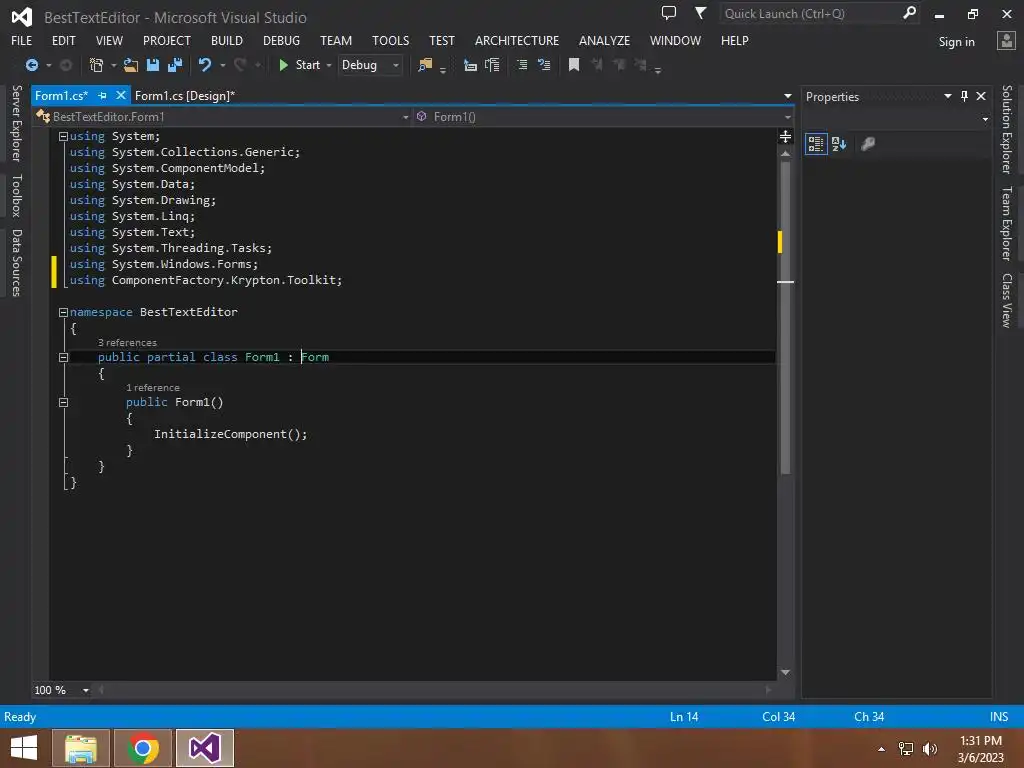Viewport: 1024px width, 768px height.
Task: Close the Form1.cs* tab
Action: (121, 95)
